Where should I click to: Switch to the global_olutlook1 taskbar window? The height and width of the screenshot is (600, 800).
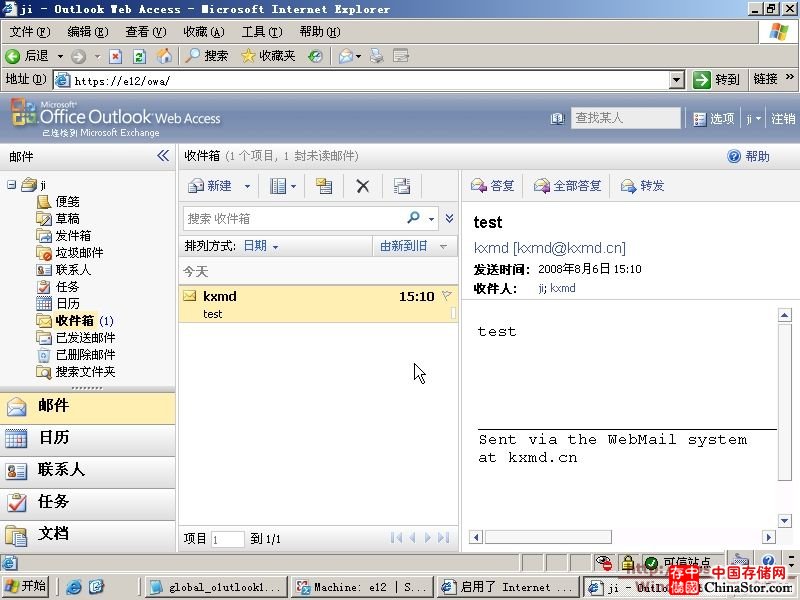(x=216, y=587)
